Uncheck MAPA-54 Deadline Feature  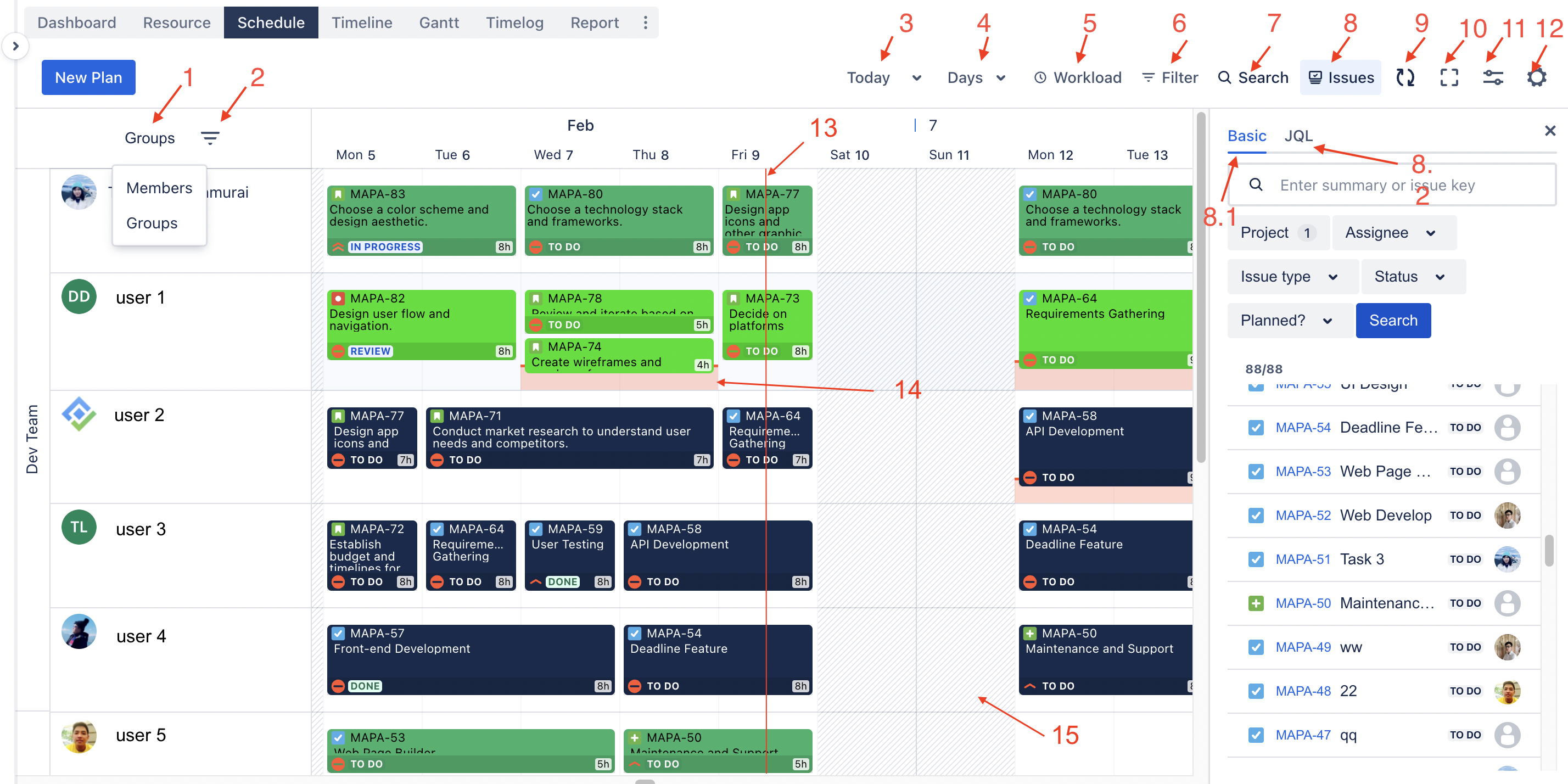click(x=1256, y=427)
